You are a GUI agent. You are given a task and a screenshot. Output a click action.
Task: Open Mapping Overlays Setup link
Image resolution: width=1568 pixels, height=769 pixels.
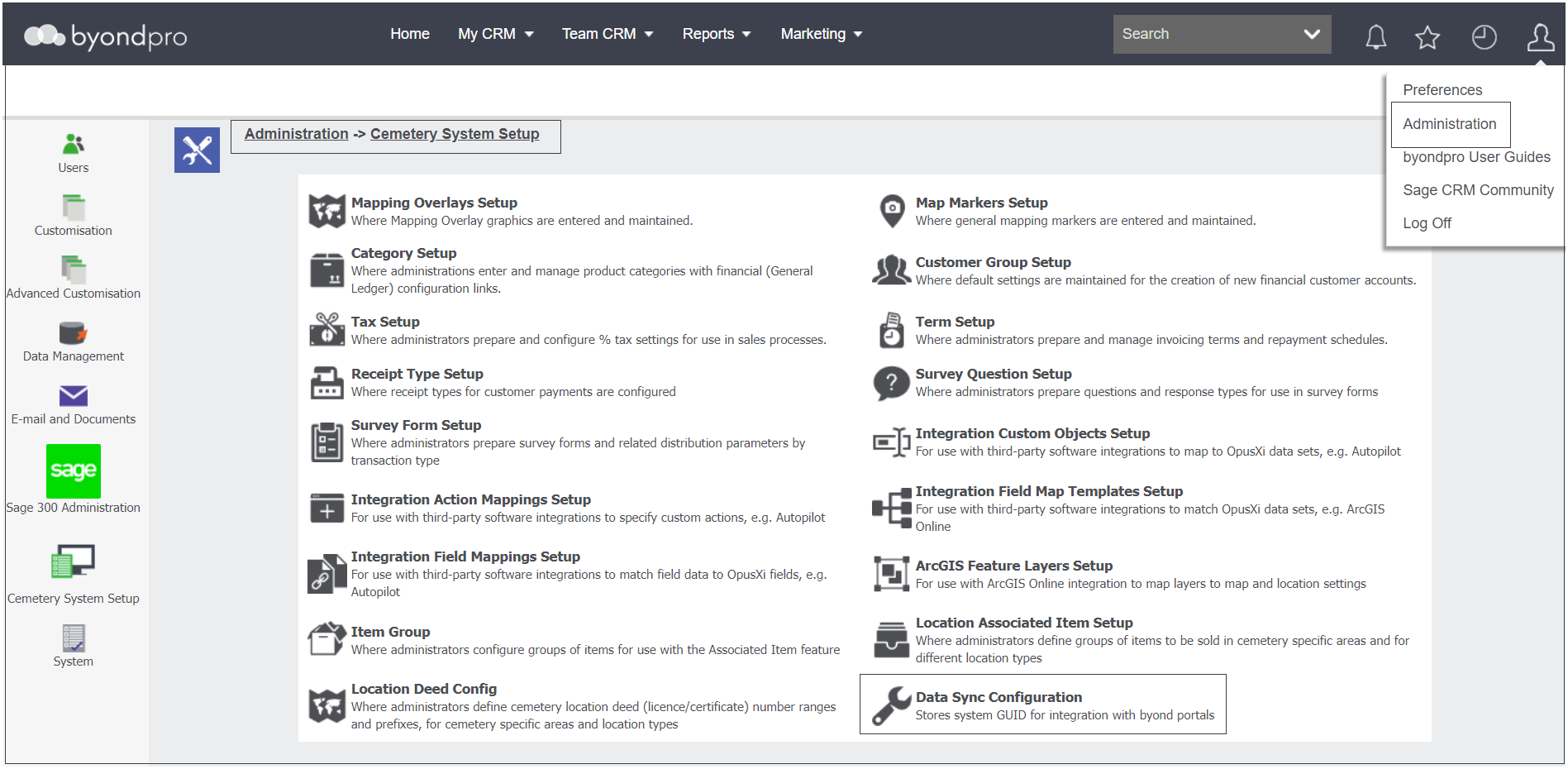coord(434,203)
